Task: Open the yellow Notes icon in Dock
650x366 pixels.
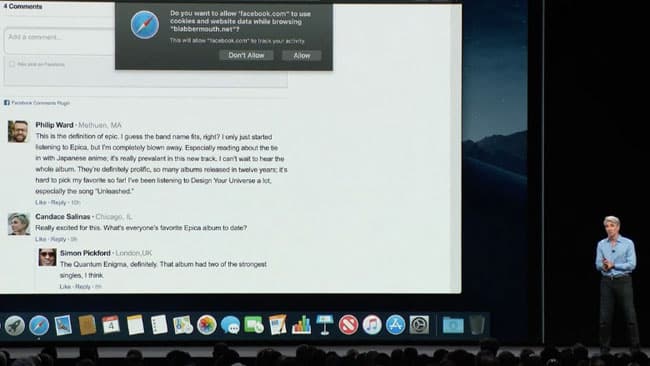Action: point(135,325)
